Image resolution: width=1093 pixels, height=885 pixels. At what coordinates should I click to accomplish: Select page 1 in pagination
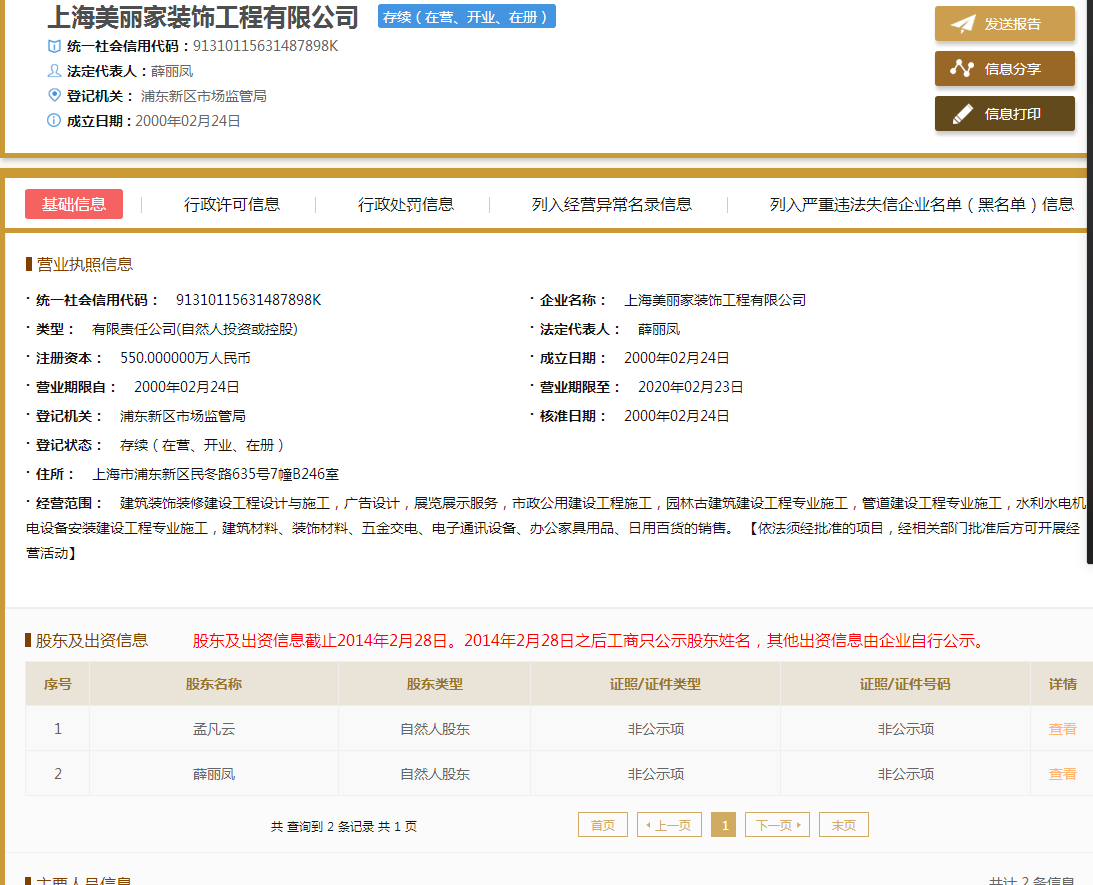(726, 825)
